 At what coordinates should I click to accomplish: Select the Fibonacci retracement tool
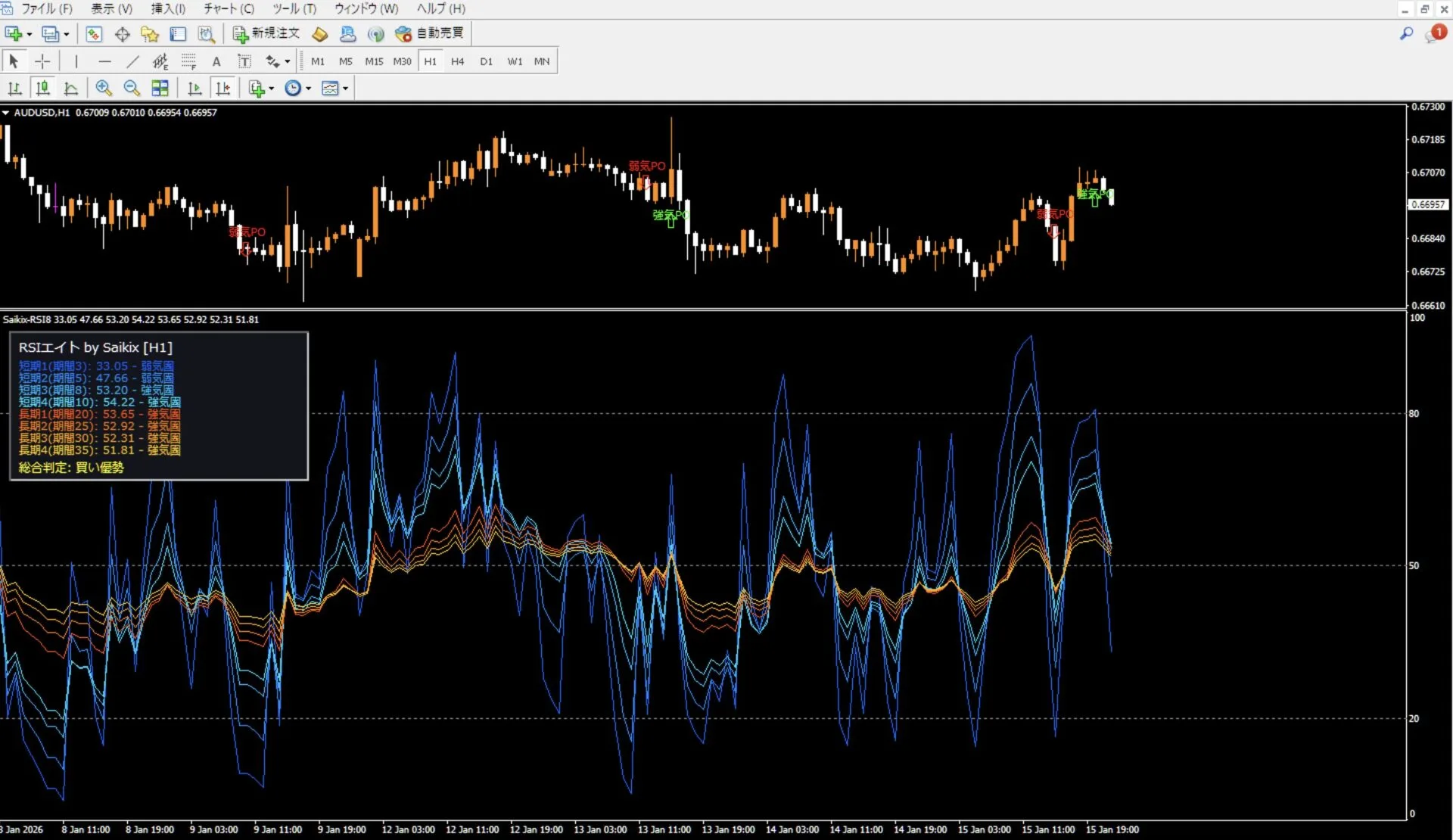(188, 61)
